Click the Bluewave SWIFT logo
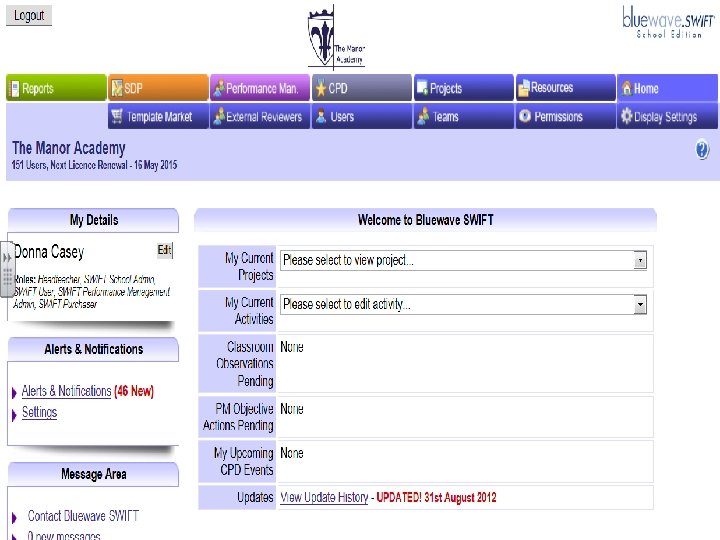720x540 pixels. click(668, 22)
